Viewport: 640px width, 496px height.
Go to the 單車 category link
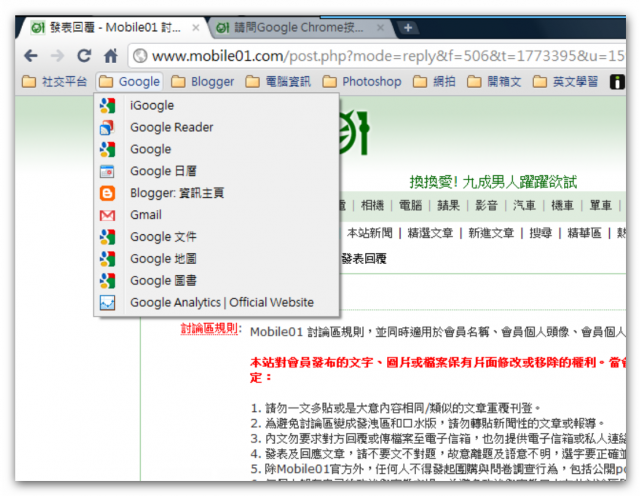[600, 205]
